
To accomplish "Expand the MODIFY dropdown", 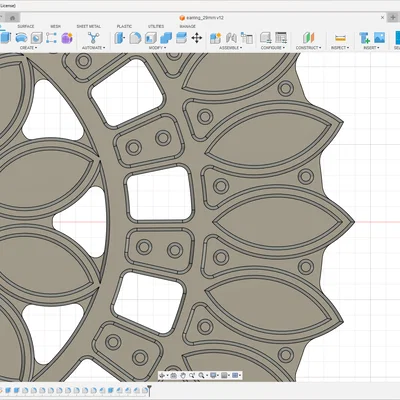I will coord(157,48).
